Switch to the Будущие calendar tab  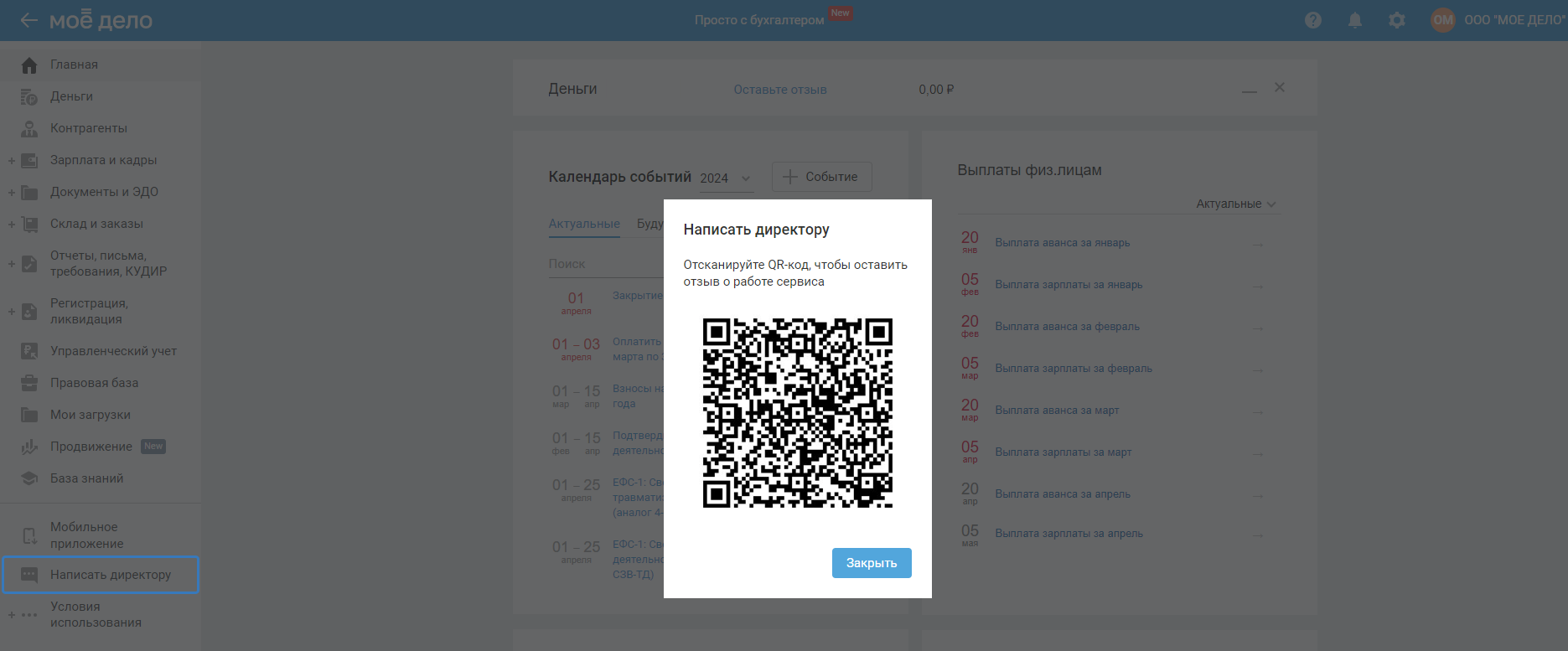tap(650, 225)
